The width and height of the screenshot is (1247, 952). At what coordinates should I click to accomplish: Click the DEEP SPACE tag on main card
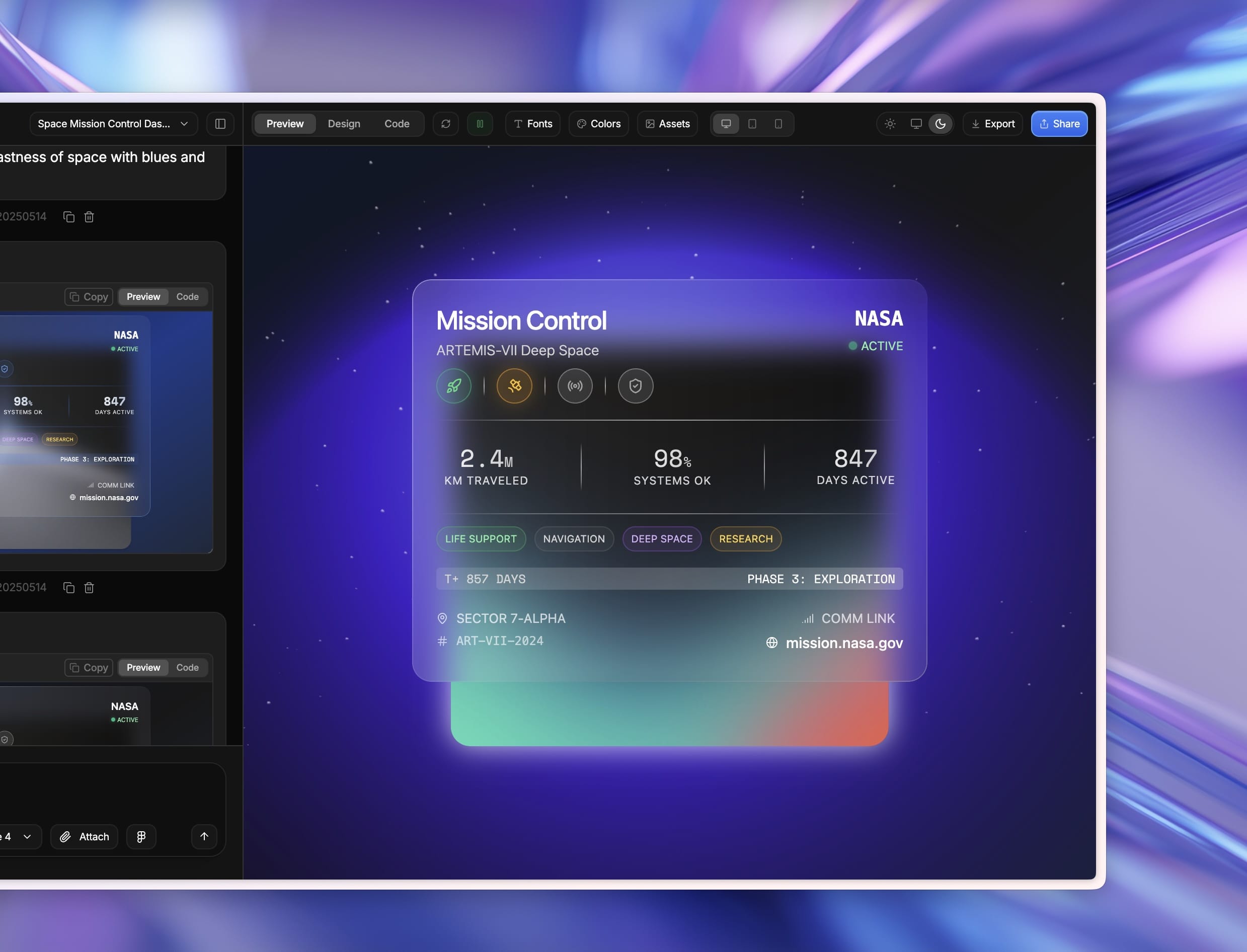pyautogui.click(x=662, y=539)
